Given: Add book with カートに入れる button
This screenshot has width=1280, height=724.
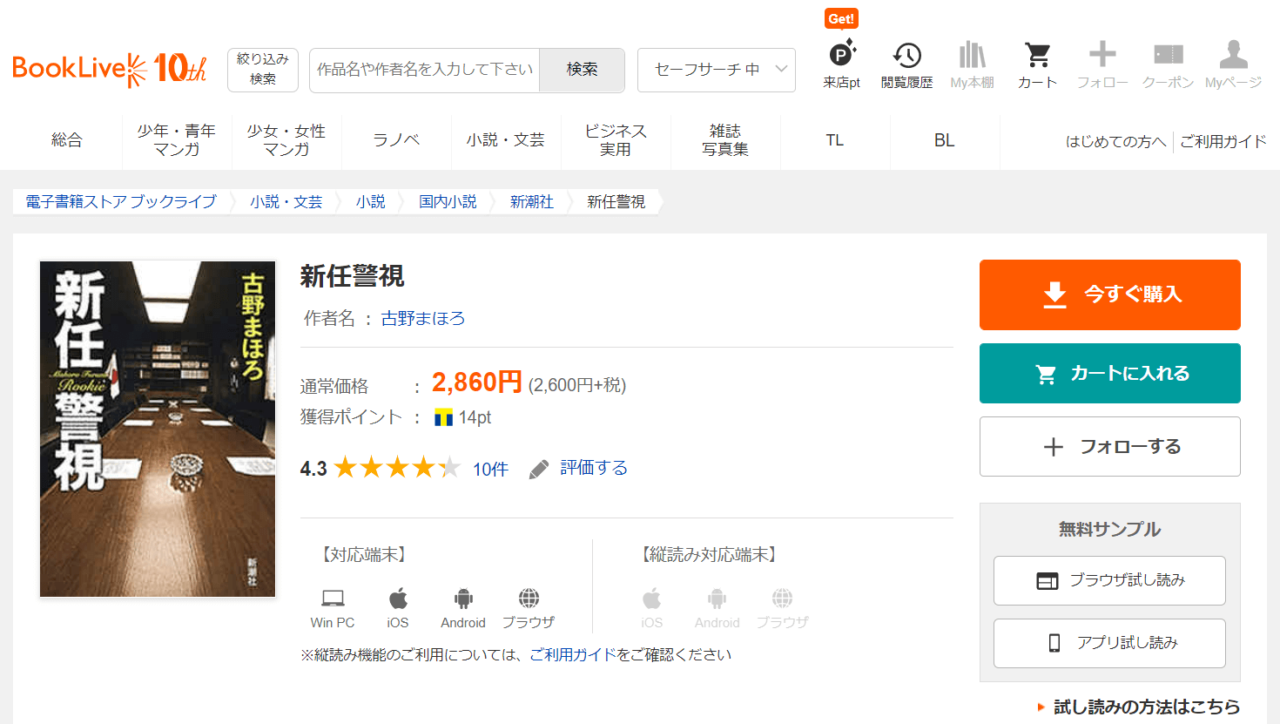Looking at the screenshot, I should [1109, 374].
